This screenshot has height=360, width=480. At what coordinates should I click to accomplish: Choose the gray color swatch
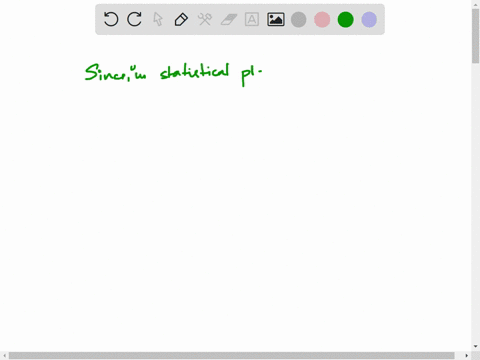[x=299, y=19]
